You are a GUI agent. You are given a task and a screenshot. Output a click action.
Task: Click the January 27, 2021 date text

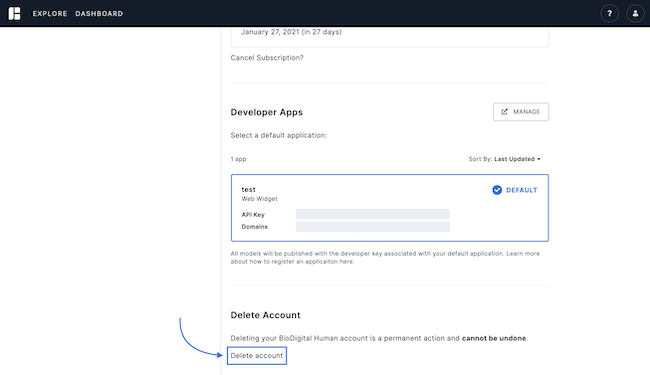[x=291, y=32]
